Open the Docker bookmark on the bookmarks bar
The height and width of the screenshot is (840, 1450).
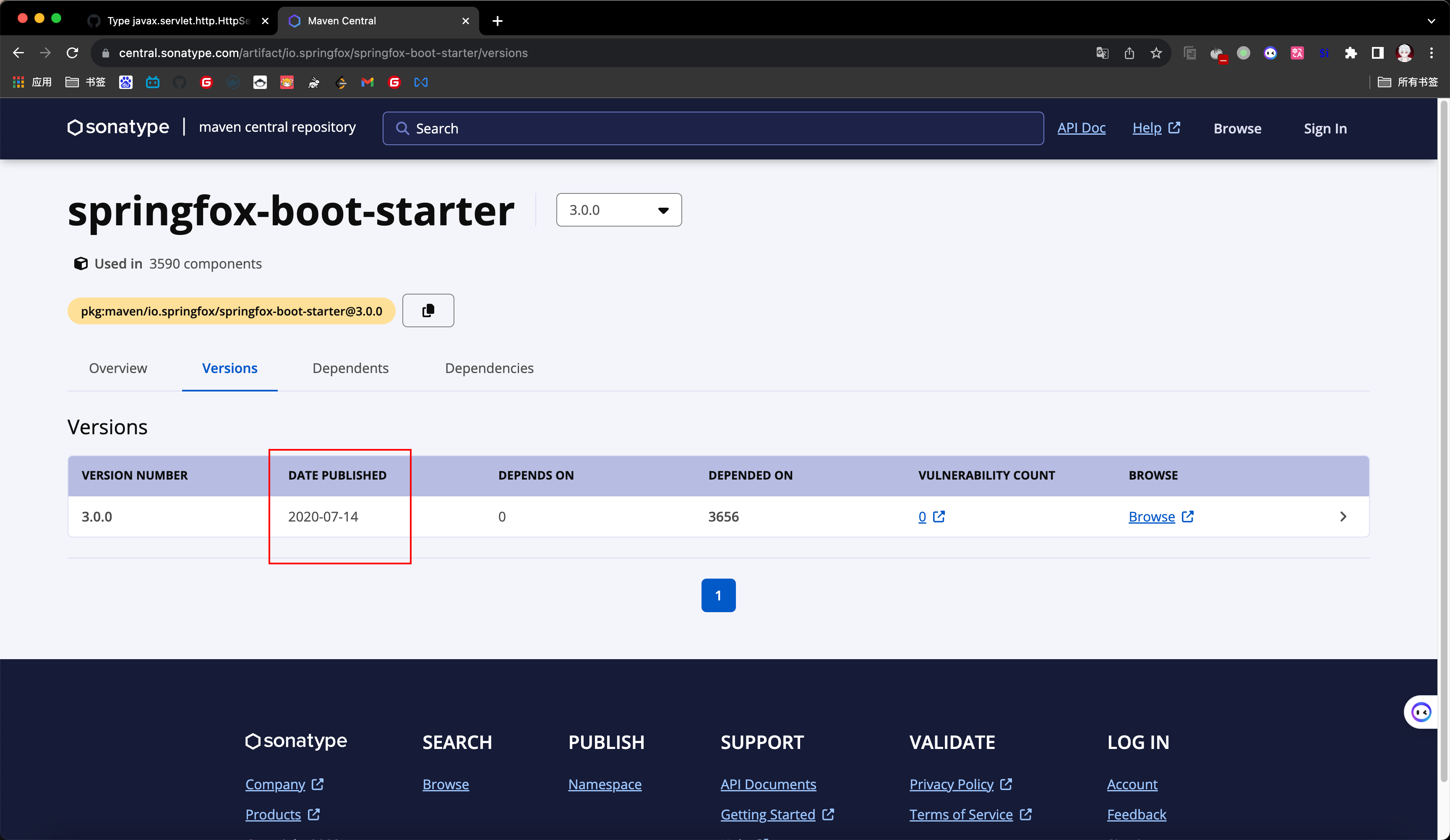click(233, 82)
